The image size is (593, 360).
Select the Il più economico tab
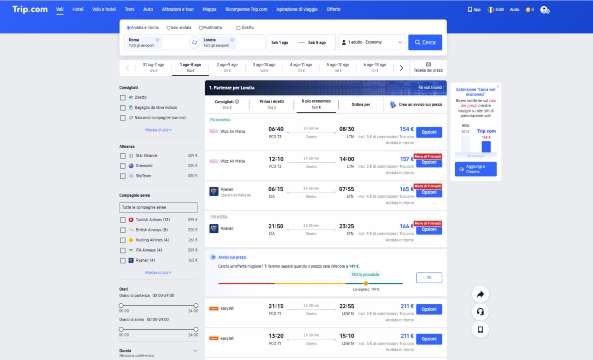[x=316, y=104]
